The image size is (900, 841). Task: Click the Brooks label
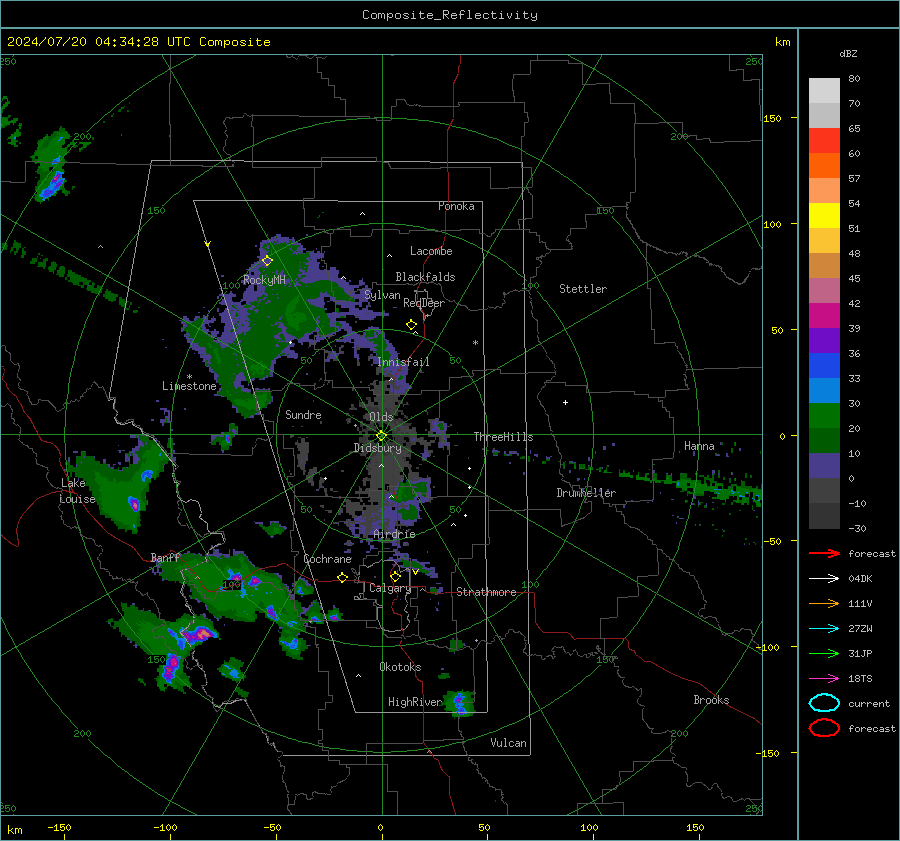[x=711, y=700]
